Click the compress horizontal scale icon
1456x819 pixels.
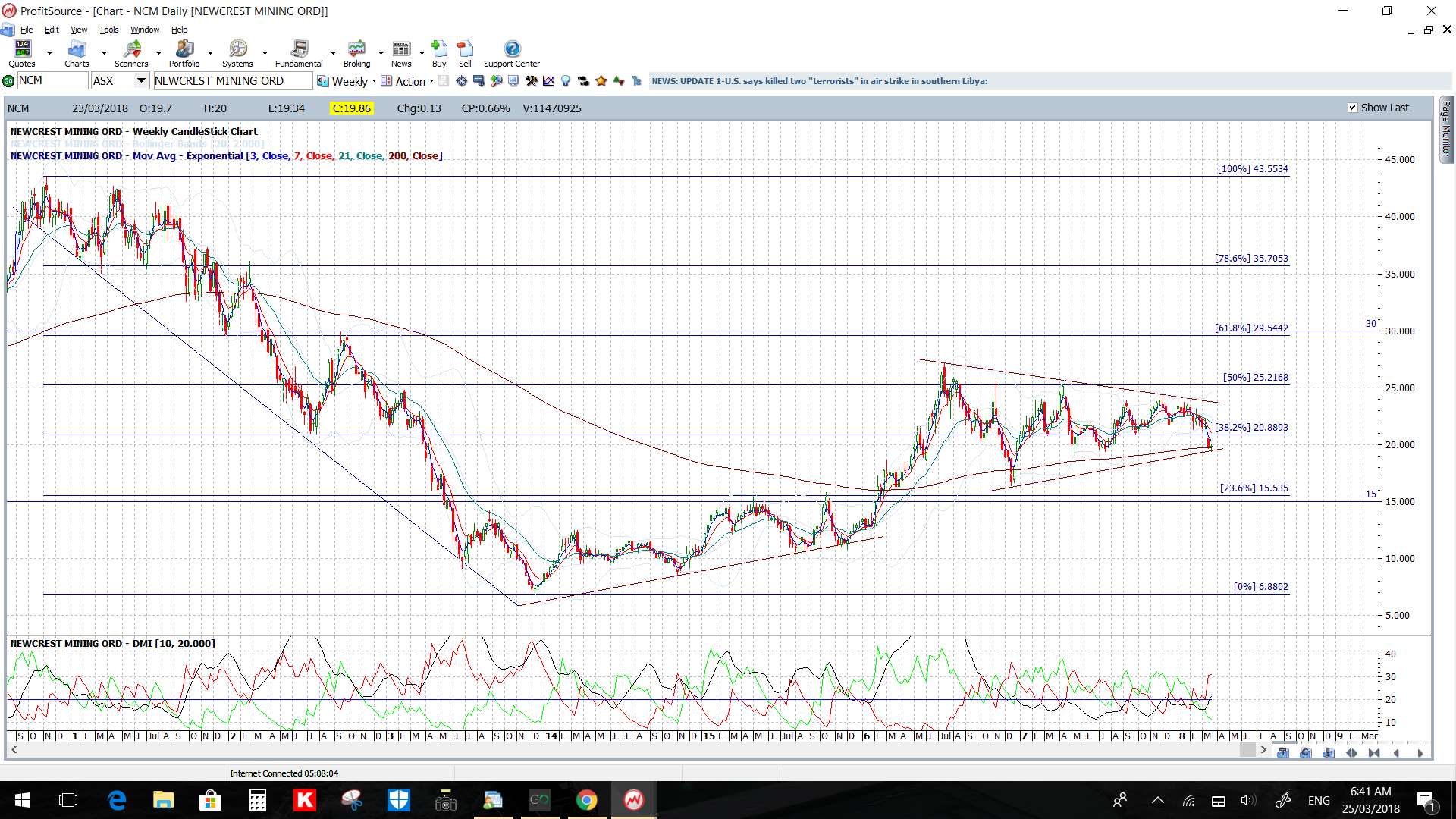pos(1374,753)
